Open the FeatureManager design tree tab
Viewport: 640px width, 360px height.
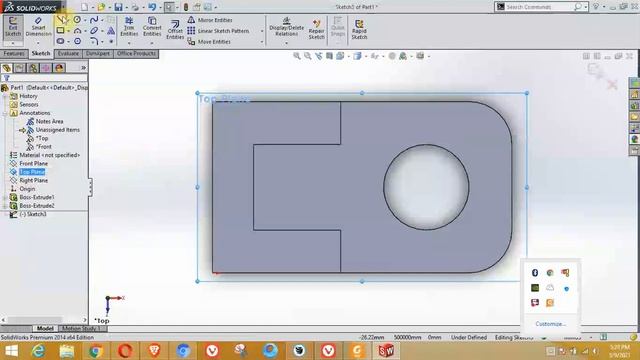coord(7,68)
